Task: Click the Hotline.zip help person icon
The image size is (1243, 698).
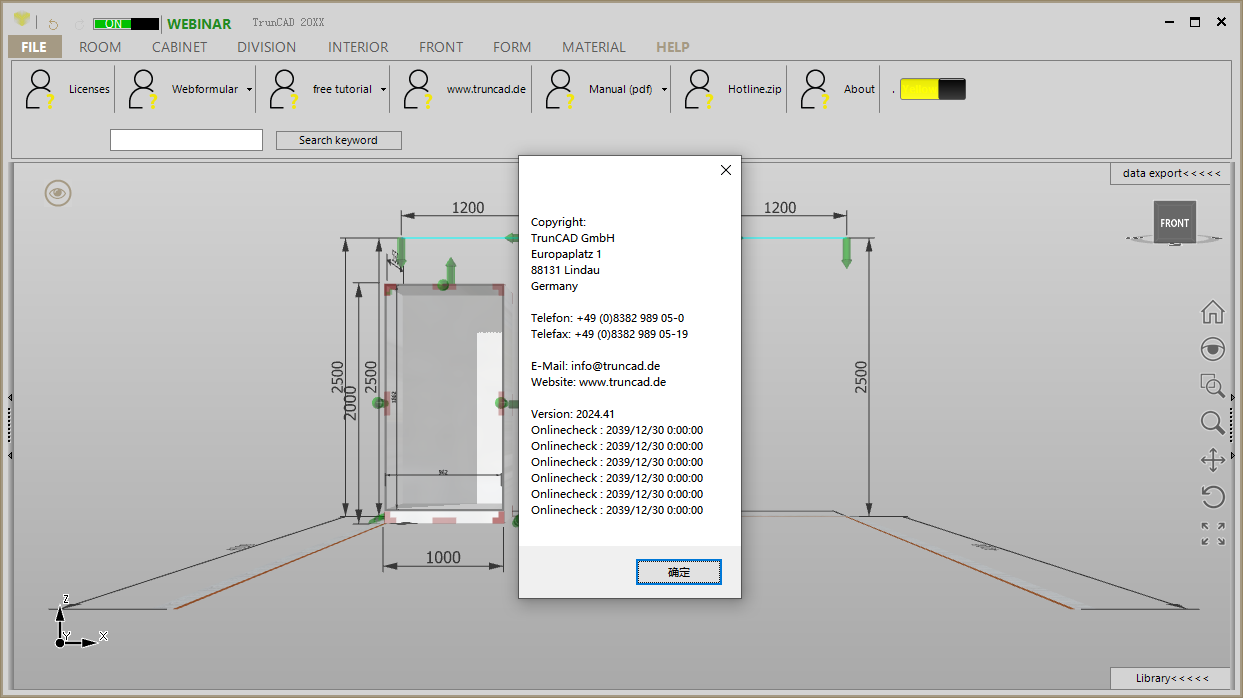Action: coord(699,89)
